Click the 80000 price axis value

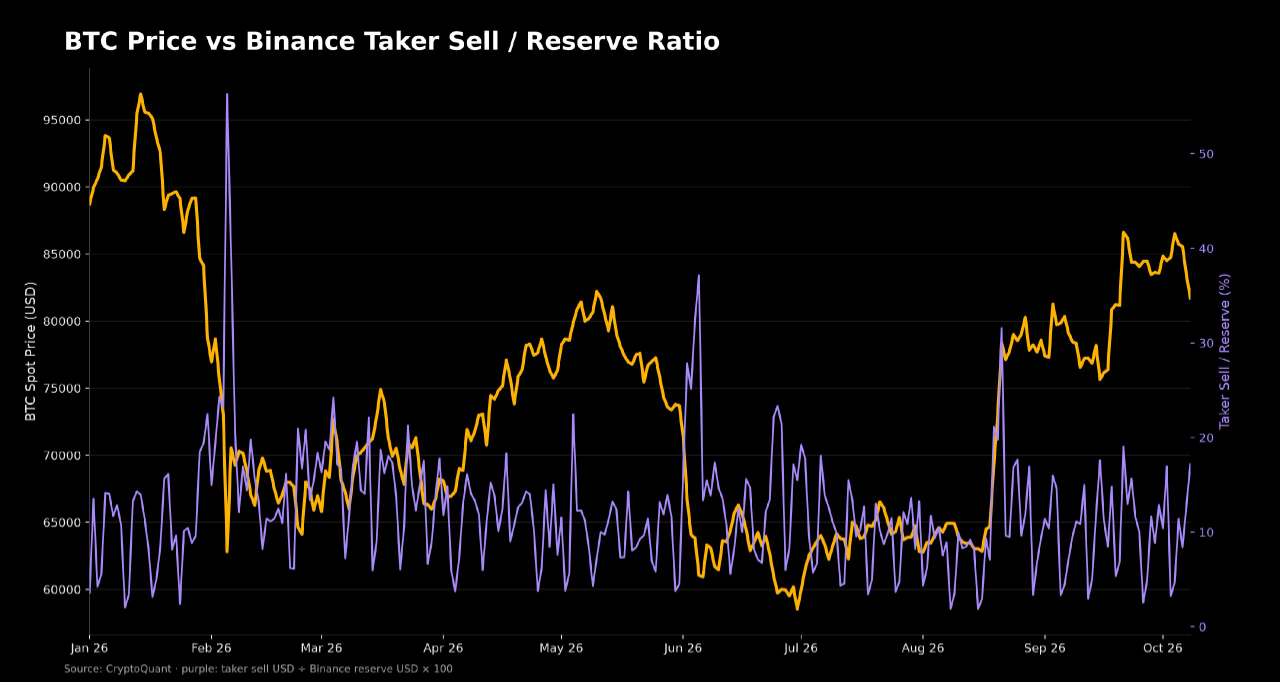click(64, 321)
